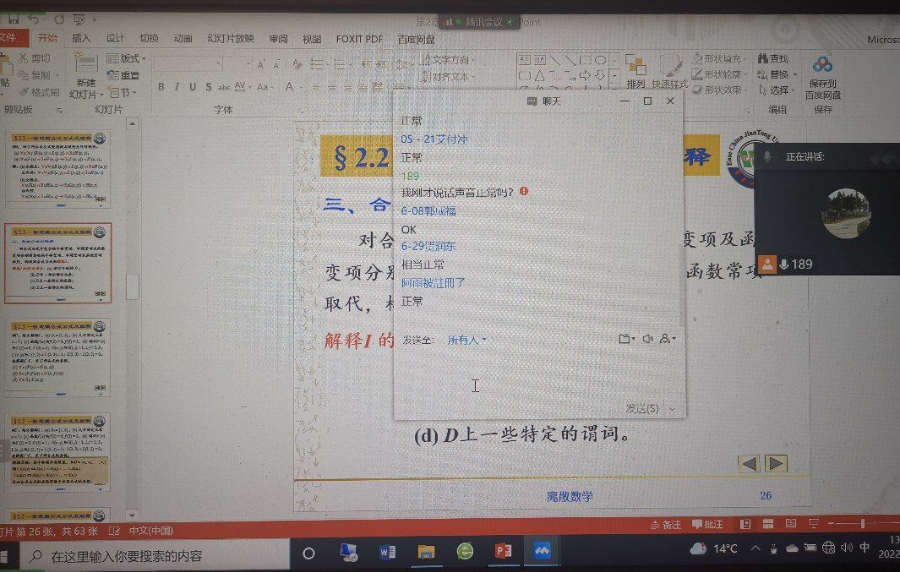Viewport: 900px width, 572px height.
Task: Open the Slide Show (幻灯片放映) tab
Action: point(230,38)
